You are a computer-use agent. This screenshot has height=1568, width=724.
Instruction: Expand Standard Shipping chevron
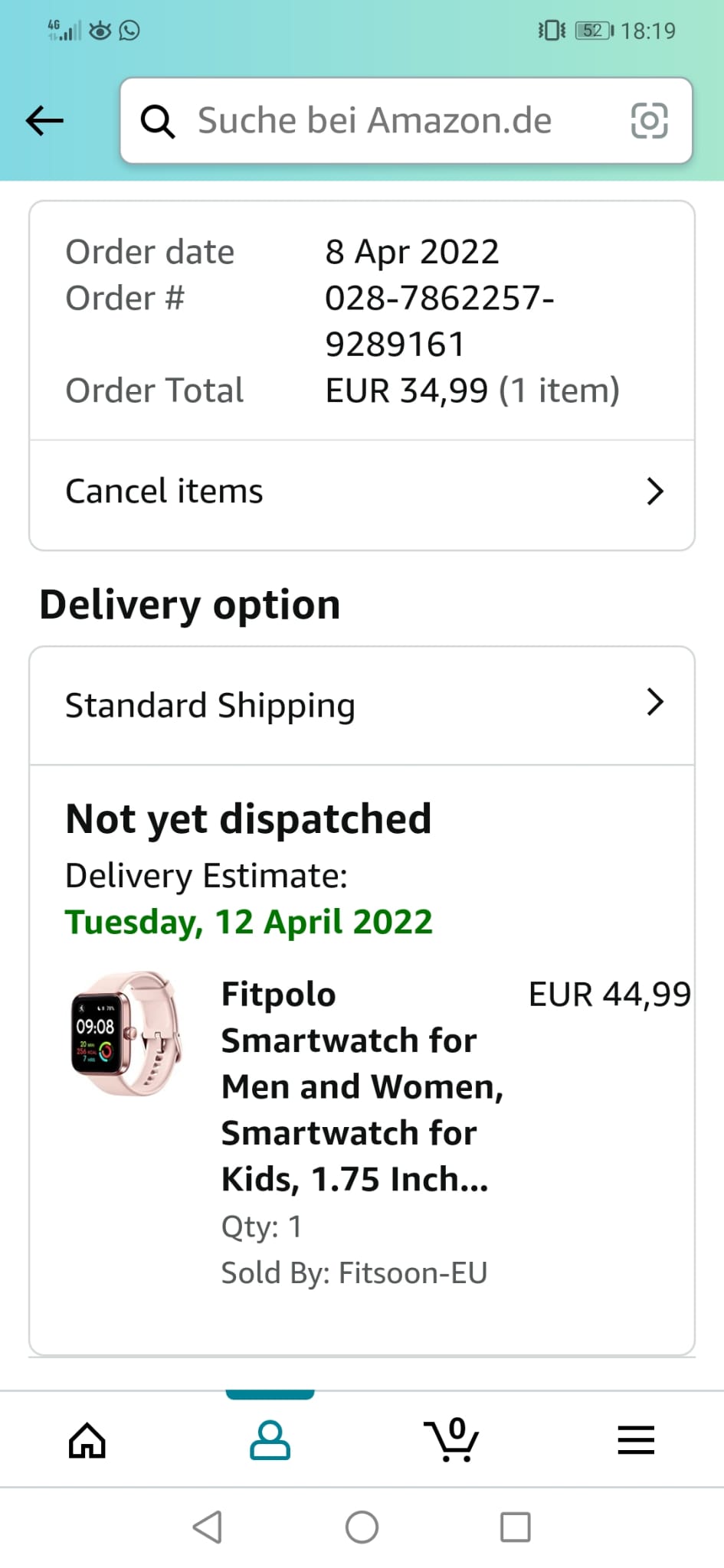[654, 702]
